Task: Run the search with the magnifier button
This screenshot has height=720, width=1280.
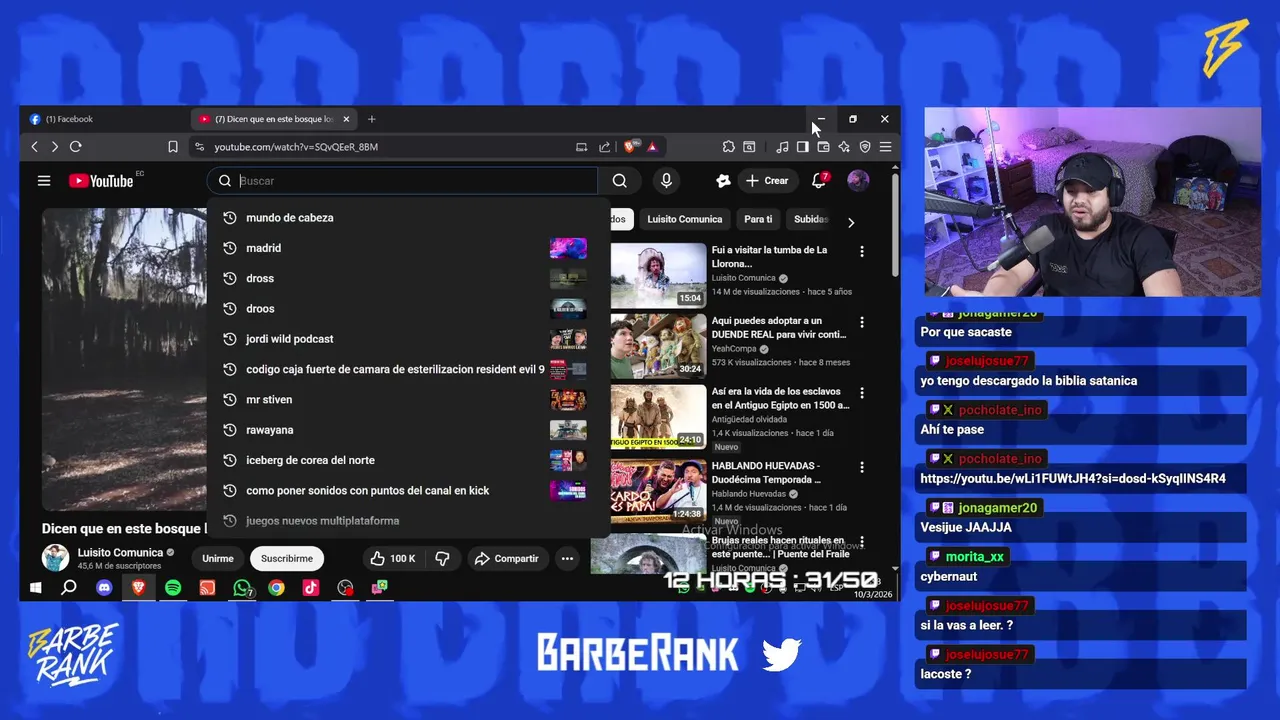Action: pyautogui.click(x=620, y=181)
